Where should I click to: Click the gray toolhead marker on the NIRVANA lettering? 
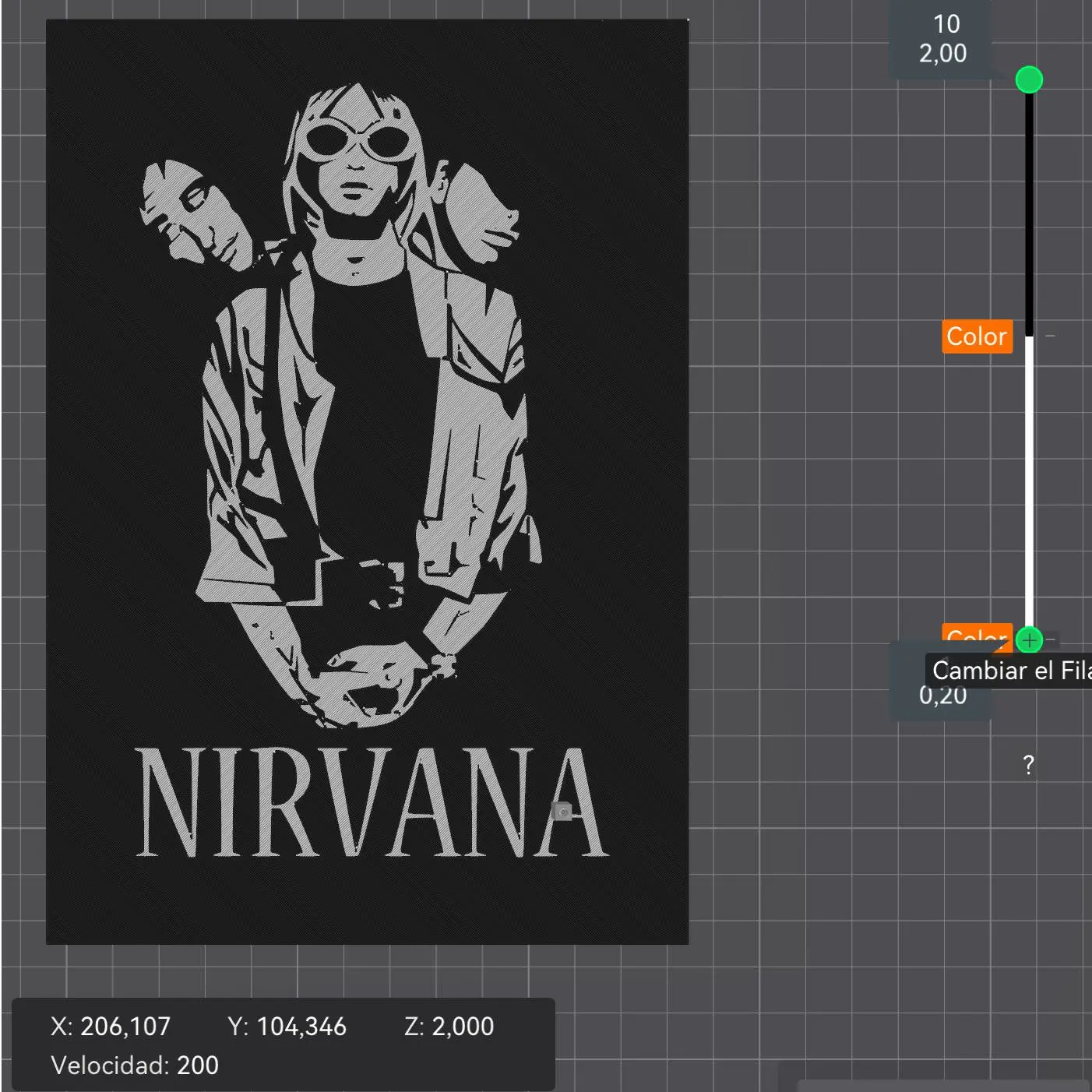[562, 812]
